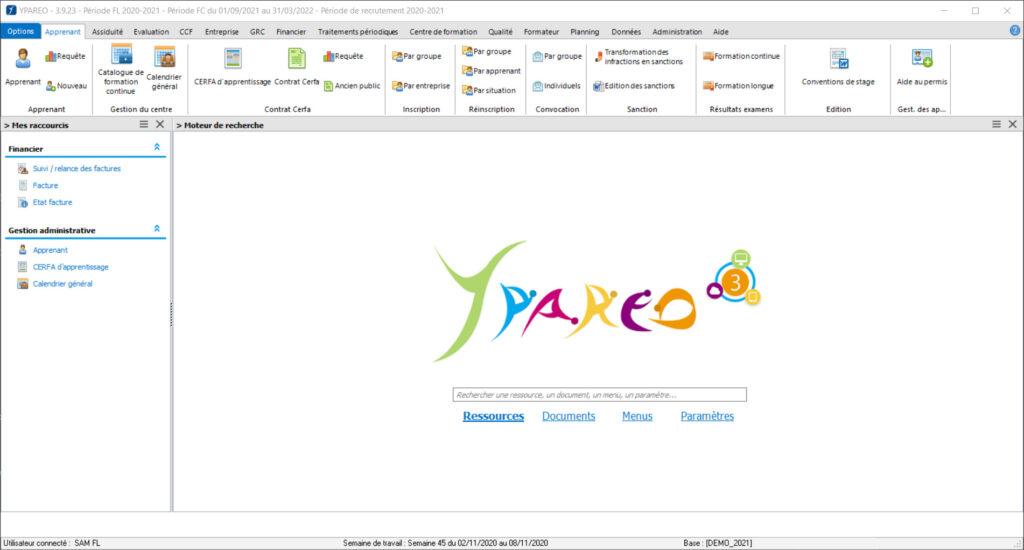The image size is (1024, 550).
Task: Switch to the Assiduité tab
Action: [107, 31]
